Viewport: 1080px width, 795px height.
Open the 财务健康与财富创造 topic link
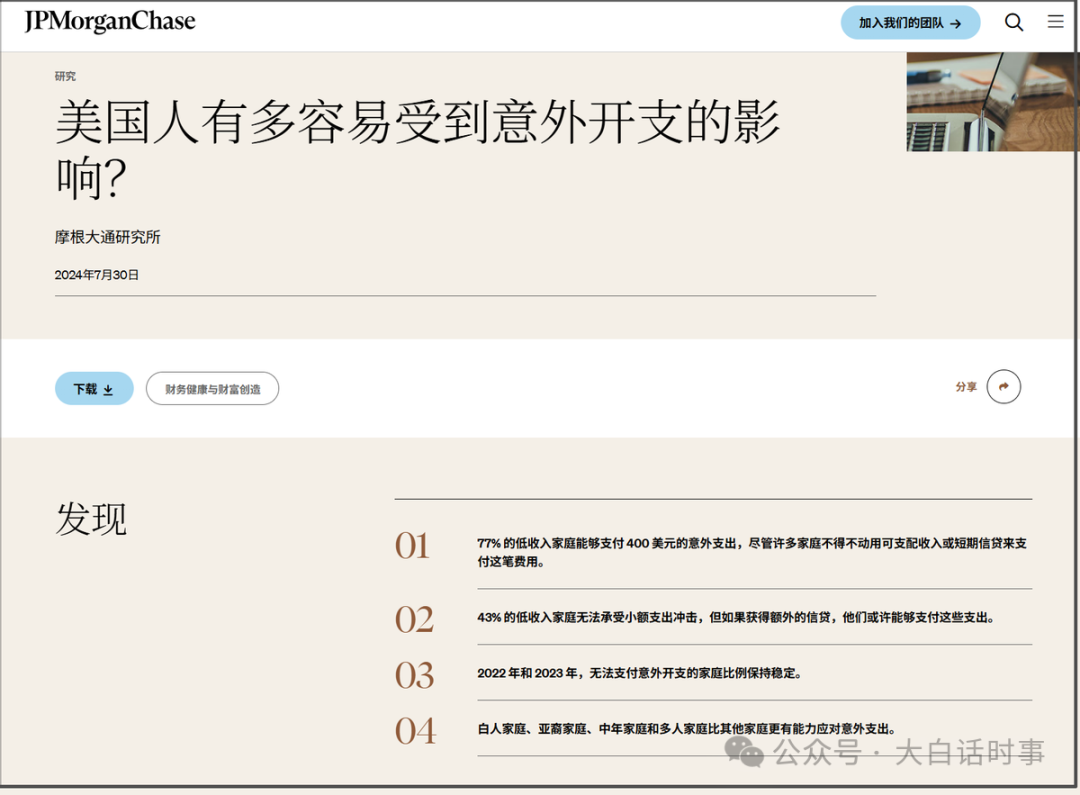(x=211, y=388)
